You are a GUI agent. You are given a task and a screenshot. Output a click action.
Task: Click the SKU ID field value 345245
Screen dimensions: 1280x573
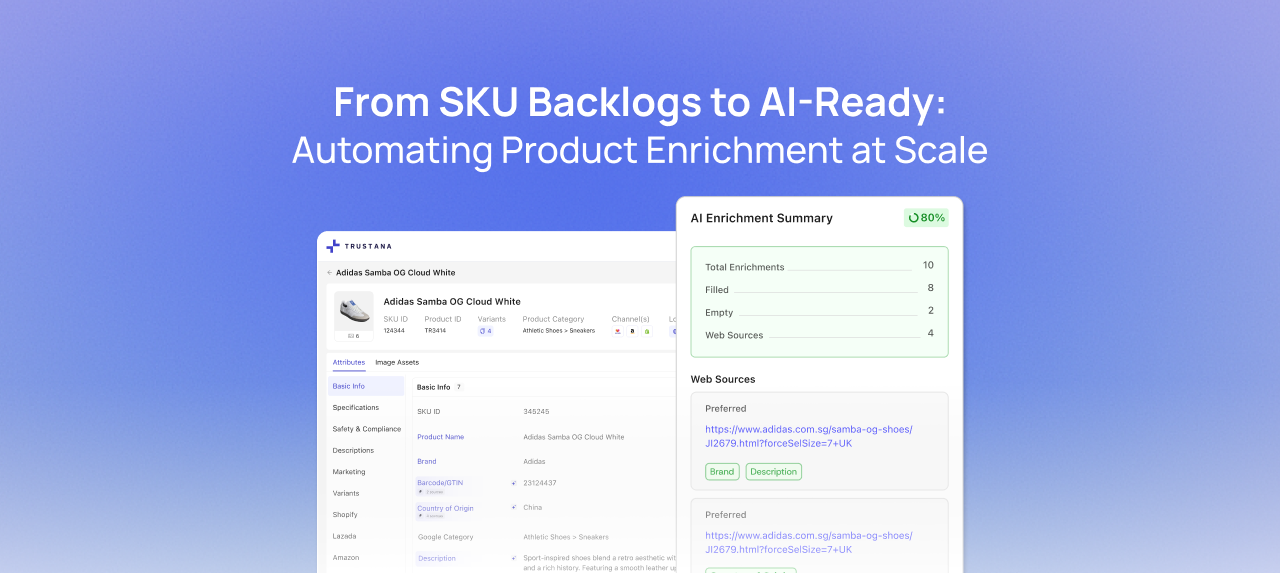(x=536, y=412)
